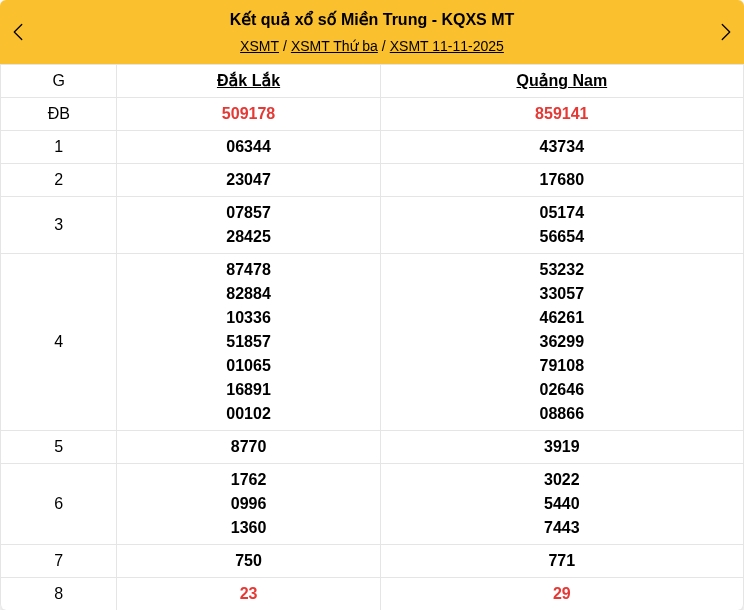The width and height of the screenshot is (744, 610).
Task: Open the Đắk Lắk province link
Action: click(248, 81)
